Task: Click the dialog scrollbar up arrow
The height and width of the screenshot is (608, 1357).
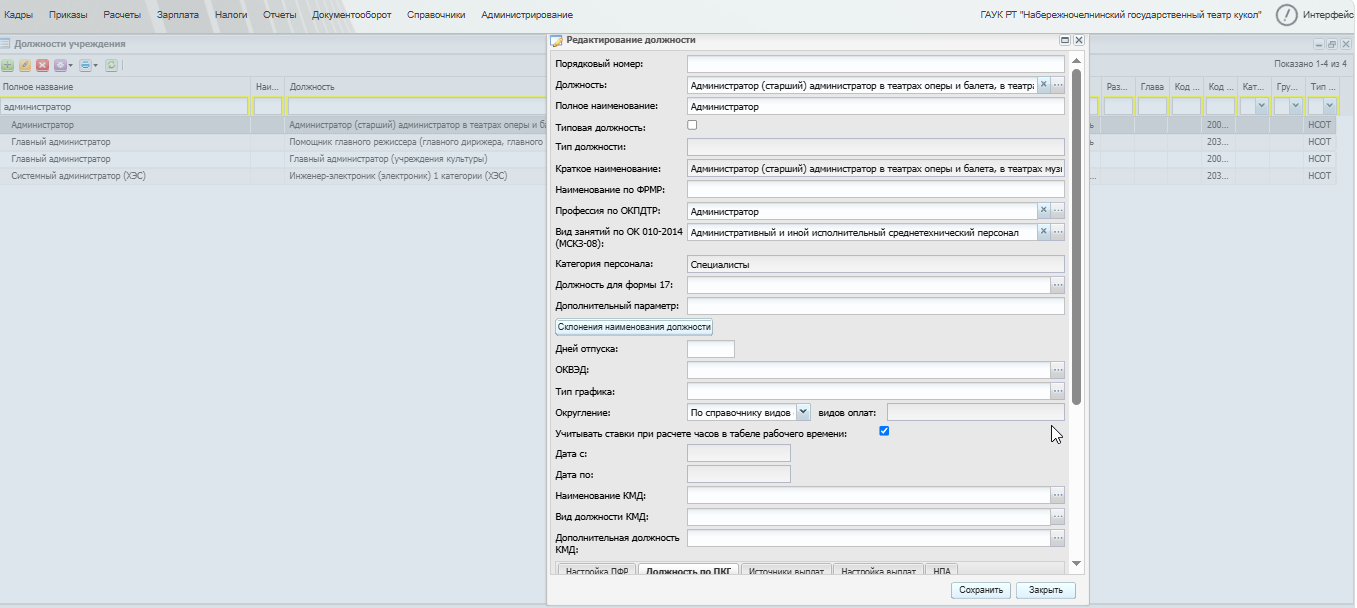Action: pos(1076,62)
